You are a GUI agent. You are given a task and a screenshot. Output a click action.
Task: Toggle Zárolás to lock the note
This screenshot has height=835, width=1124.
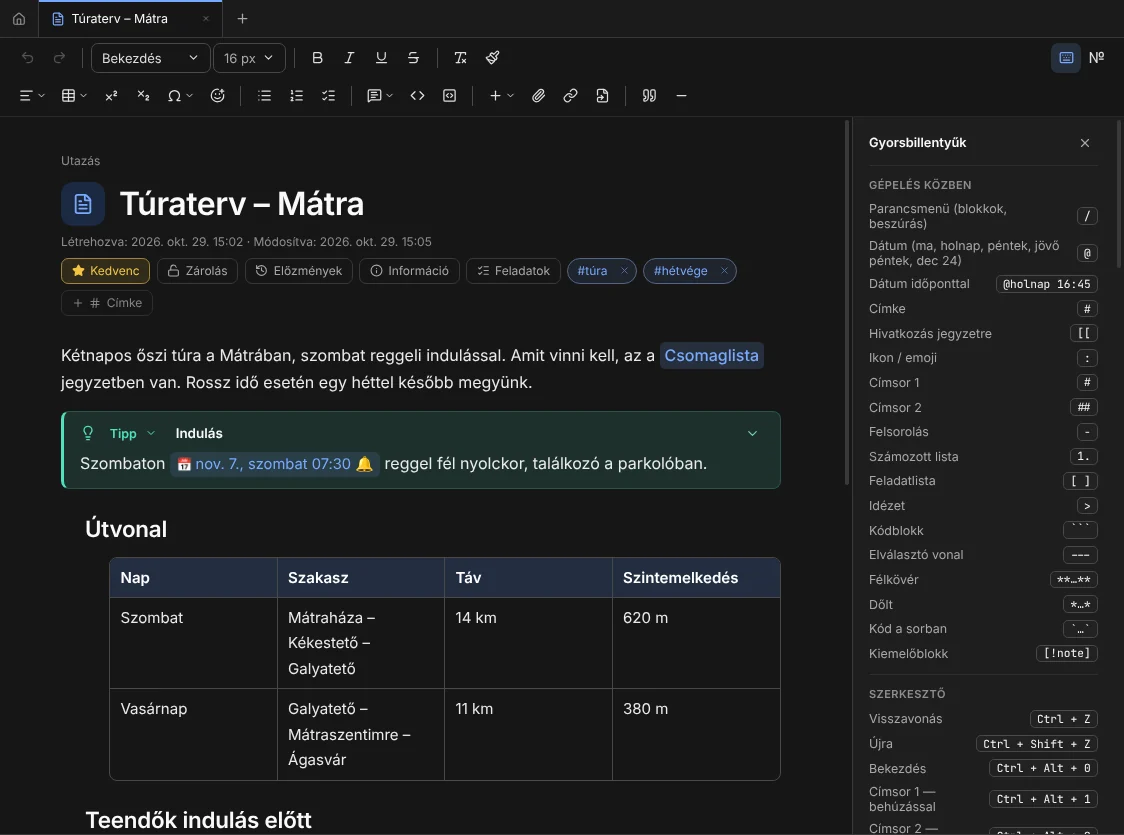[197, 271]
